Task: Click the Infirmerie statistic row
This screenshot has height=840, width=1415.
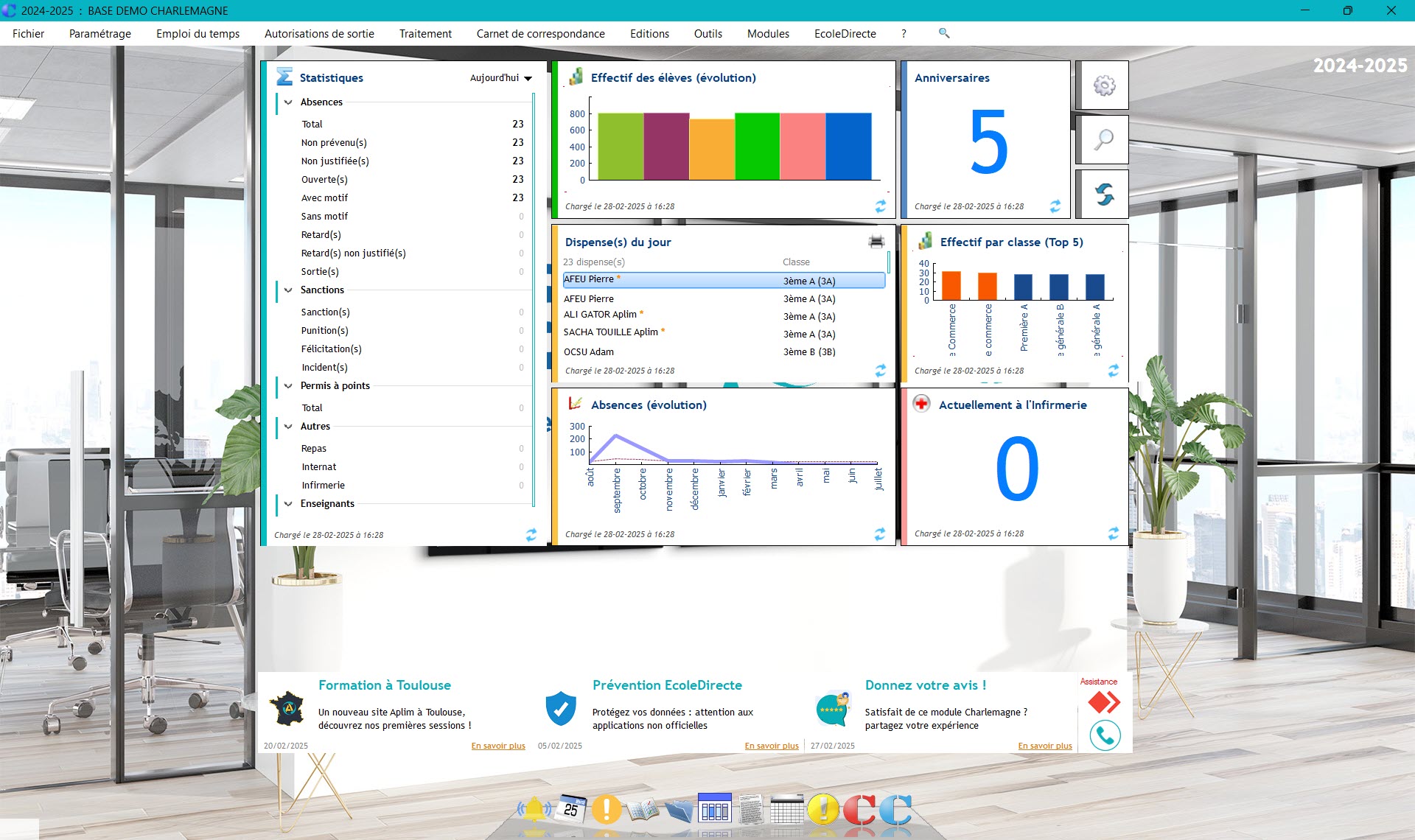Action: pyautogui.click(x=412, y=486)
